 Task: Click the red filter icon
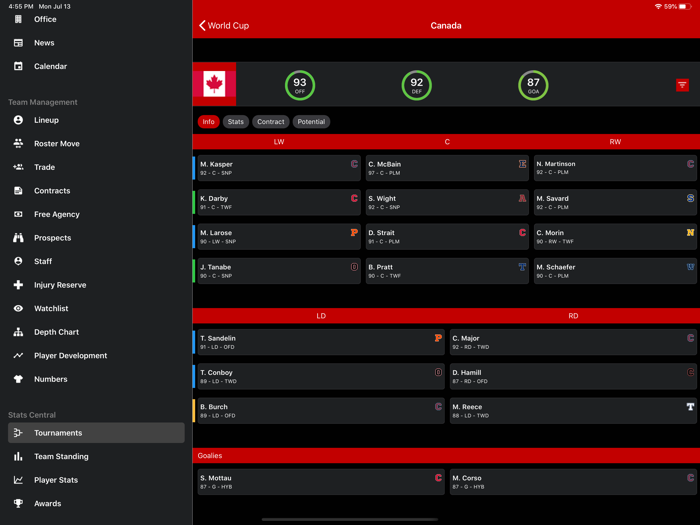pos(682,85)
